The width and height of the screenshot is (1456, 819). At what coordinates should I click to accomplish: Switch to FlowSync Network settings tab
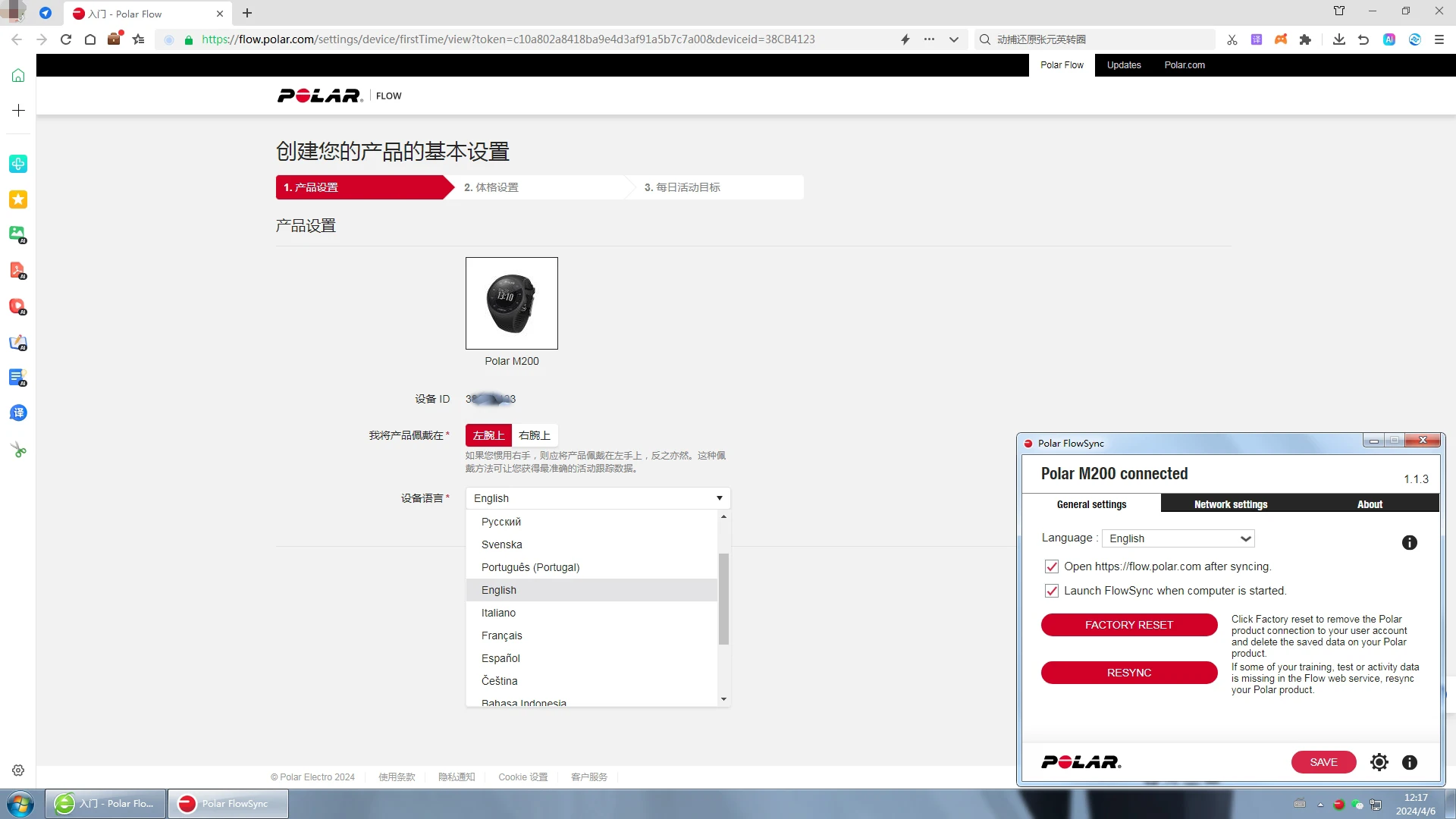(1231, 504)
